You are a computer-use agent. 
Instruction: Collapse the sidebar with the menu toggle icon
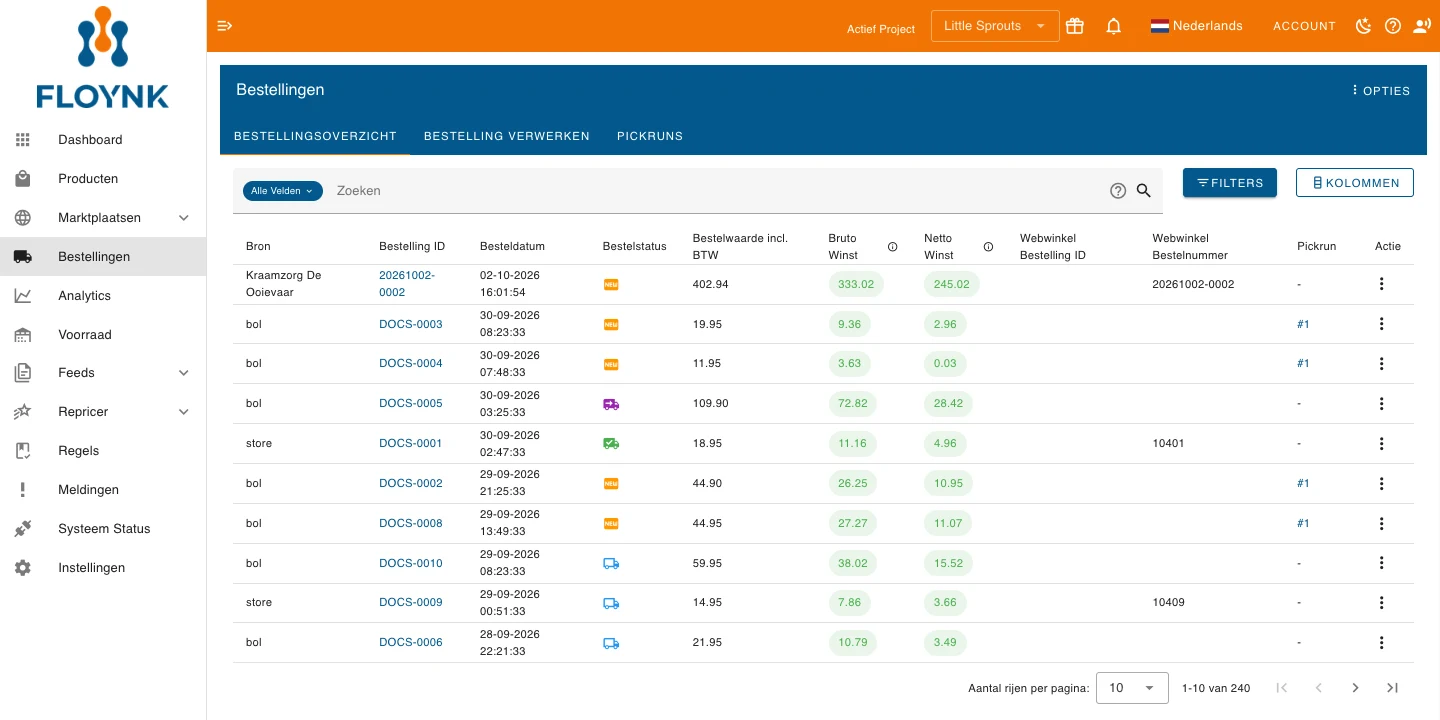point(225,26)
